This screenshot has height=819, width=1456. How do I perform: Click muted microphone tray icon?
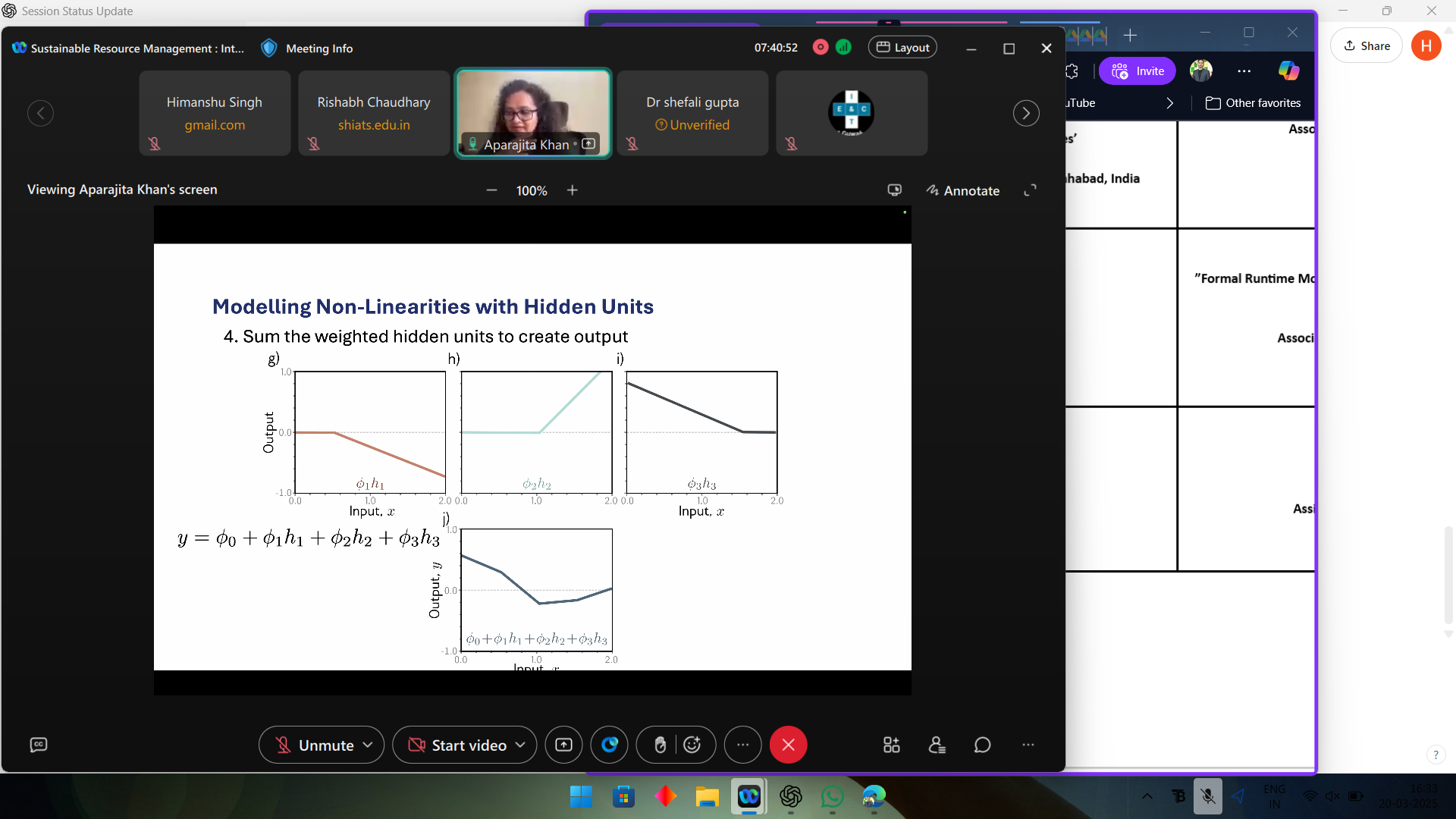point(1208,796)
